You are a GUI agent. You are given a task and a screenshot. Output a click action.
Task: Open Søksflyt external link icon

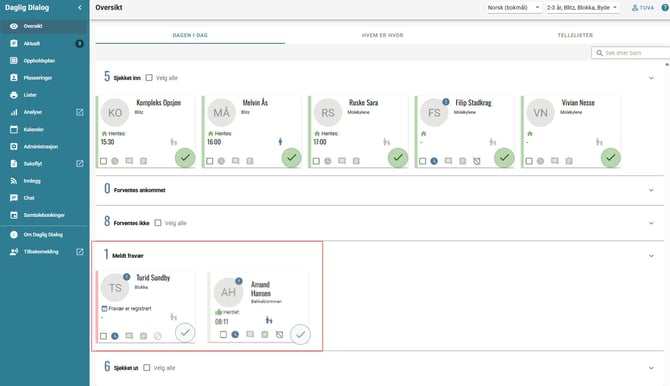tap(79, 163)
